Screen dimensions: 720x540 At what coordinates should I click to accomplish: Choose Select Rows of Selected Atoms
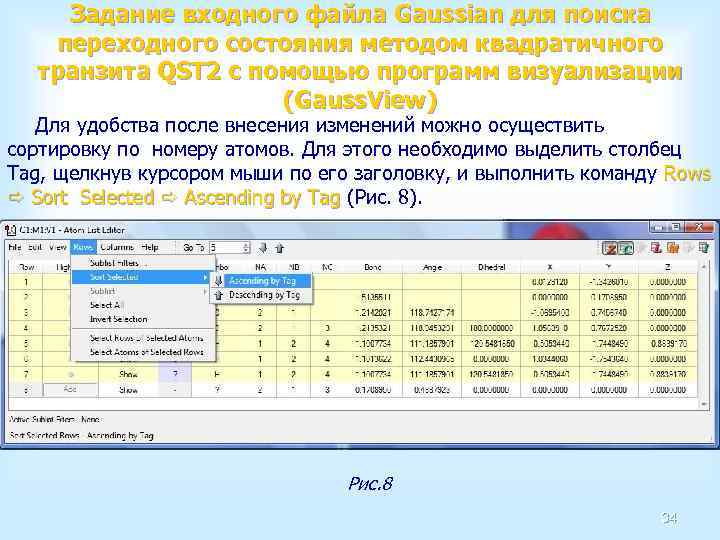pyautogui.click(x=142, y=338)
